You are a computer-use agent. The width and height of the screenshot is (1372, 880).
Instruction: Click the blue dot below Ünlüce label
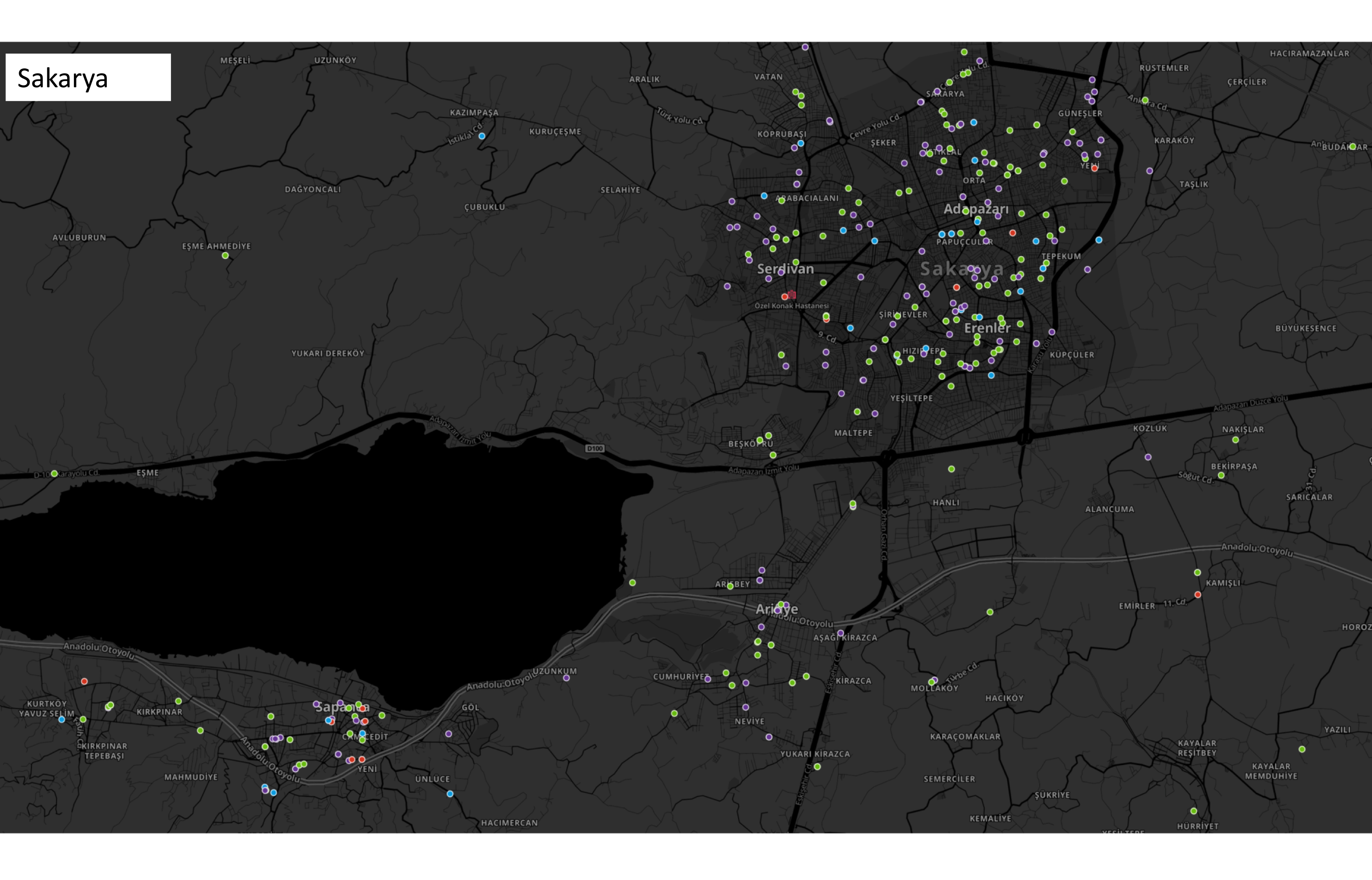450,794
